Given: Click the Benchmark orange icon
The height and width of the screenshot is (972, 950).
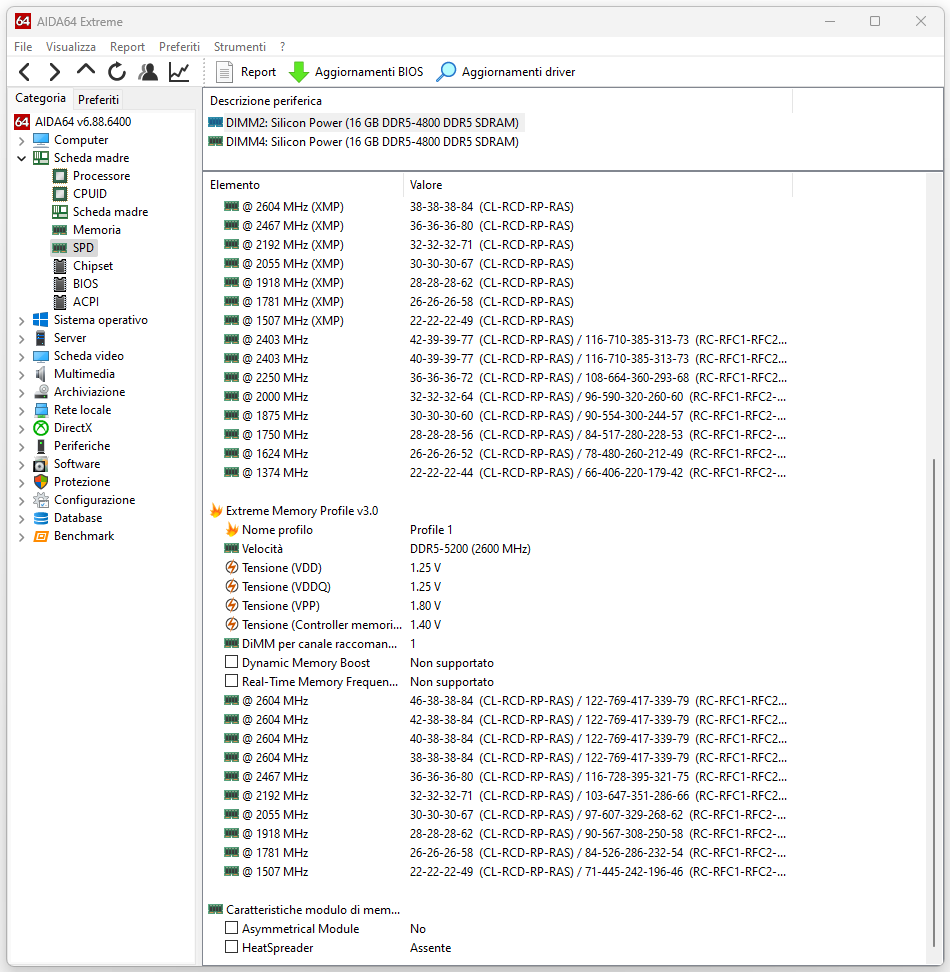Looking at the screenshot, I should (41, 536).
